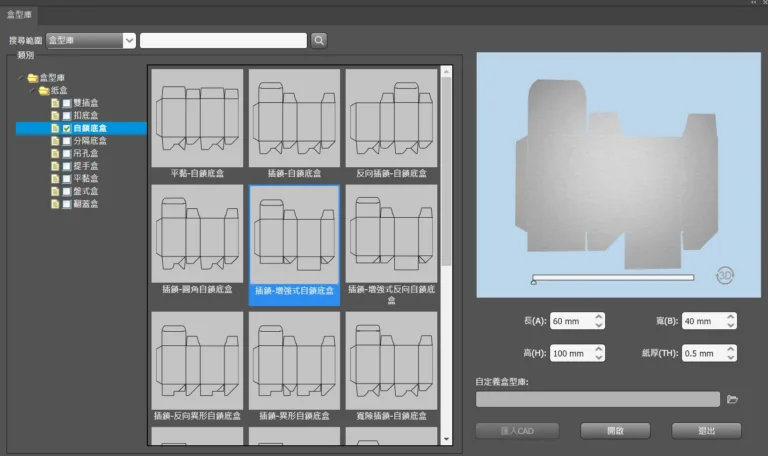768x456 pixels.
Task: Toggle the 3D preview icon
Action: [728, 275]
